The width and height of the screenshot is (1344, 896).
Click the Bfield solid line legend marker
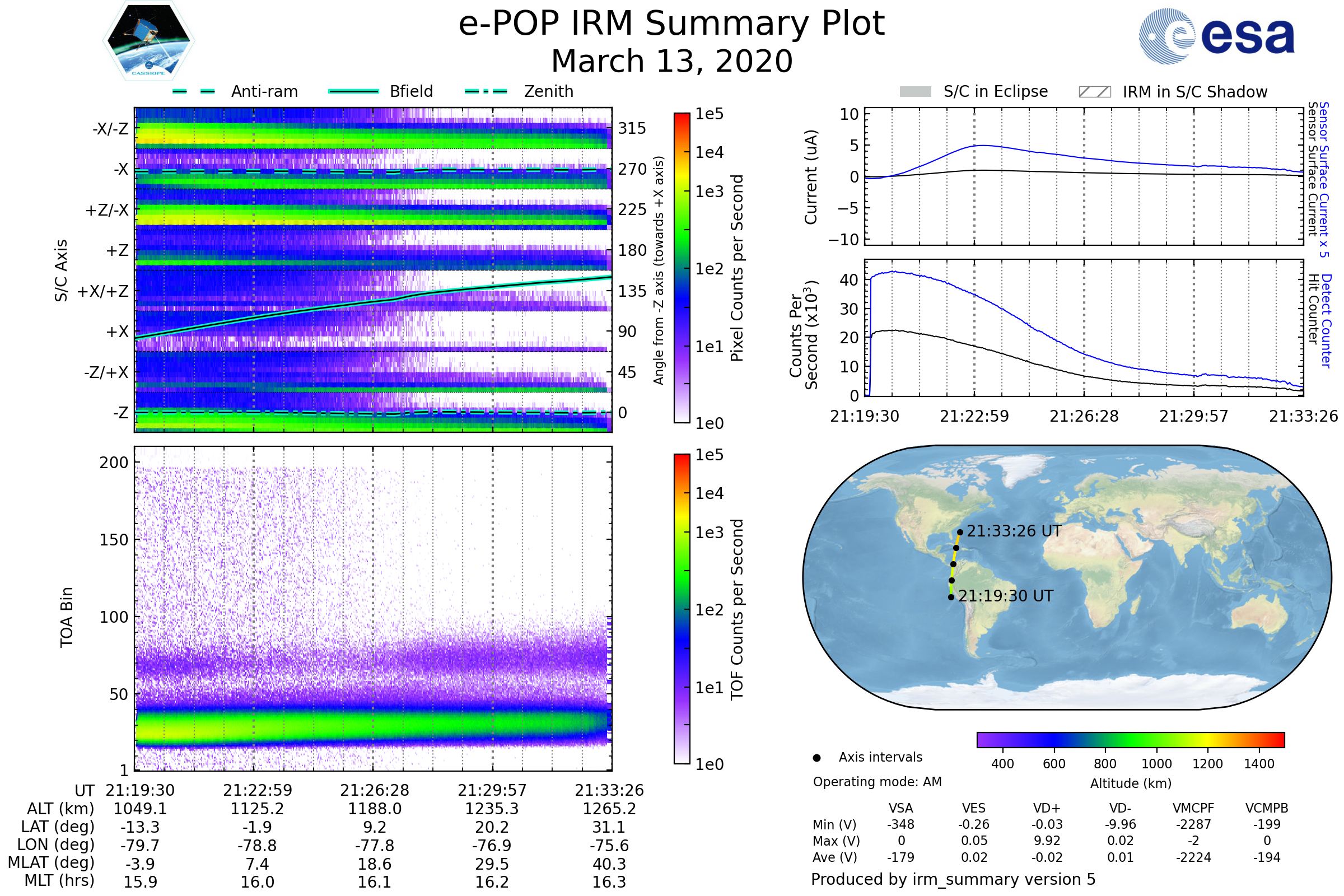click(353, 91)
